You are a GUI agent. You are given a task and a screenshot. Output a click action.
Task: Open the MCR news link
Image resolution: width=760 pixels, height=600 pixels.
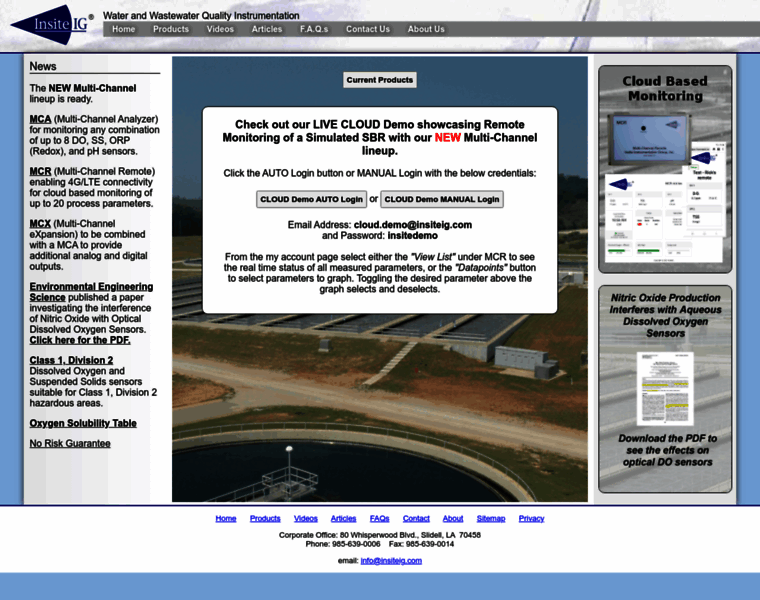(x=40, y=172)
